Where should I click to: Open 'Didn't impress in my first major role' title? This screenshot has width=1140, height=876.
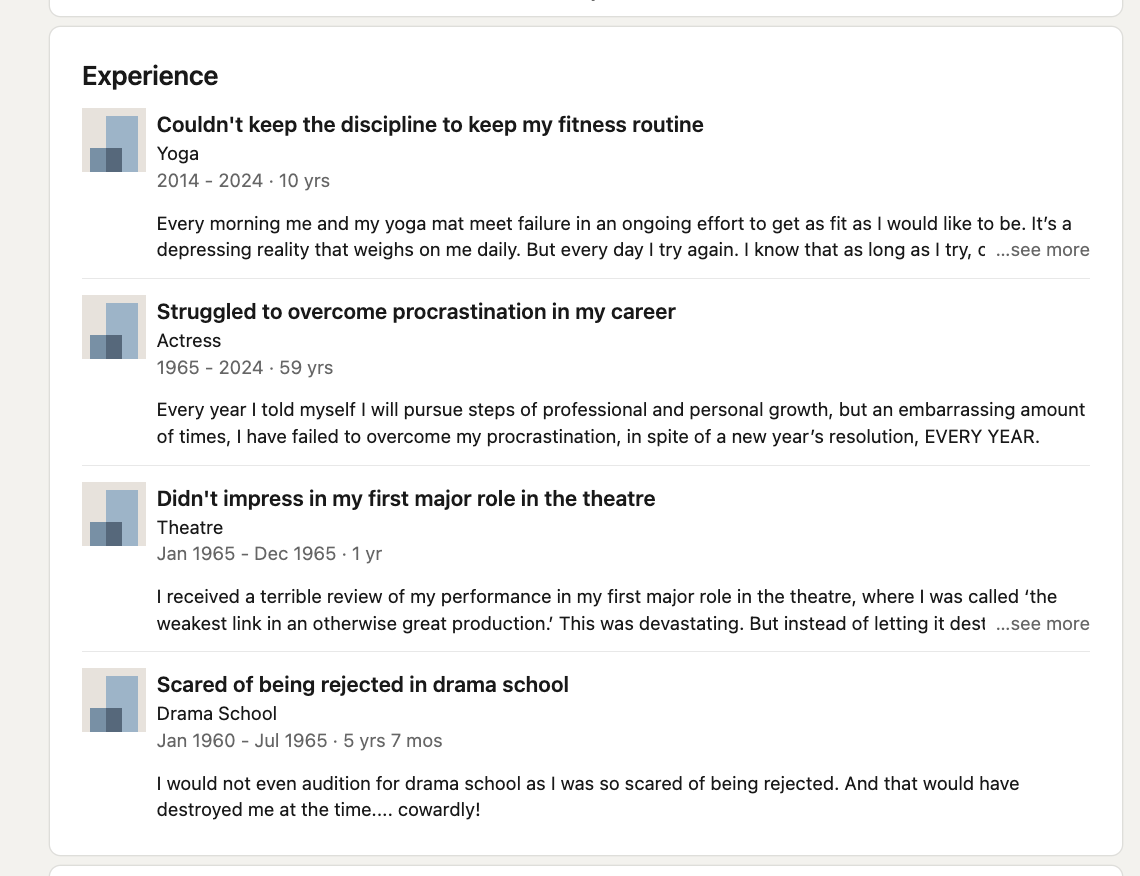[x=406, y=499]
